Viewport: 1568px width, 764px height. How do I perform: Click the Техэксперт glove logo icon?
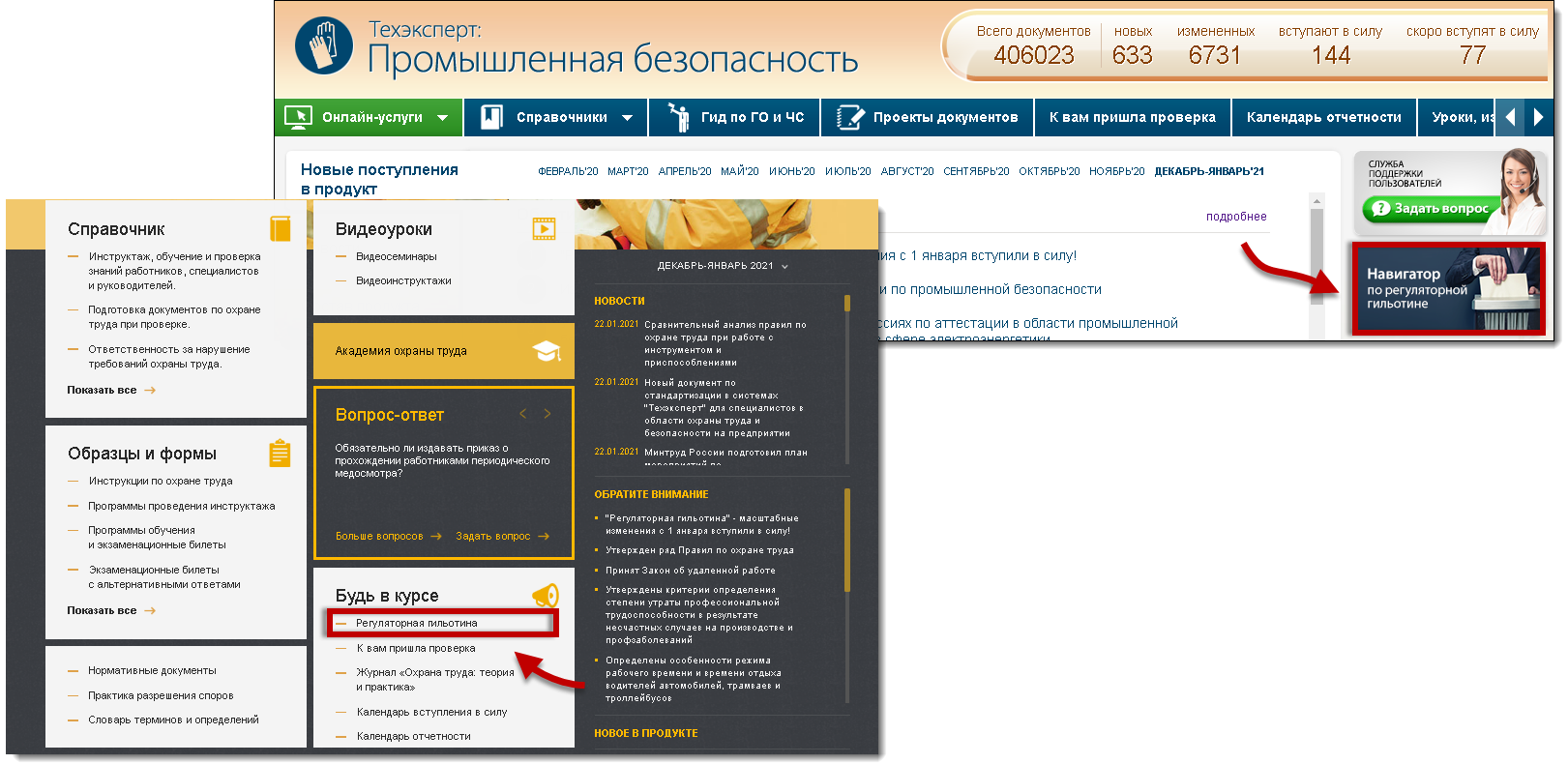pos(324,45)
